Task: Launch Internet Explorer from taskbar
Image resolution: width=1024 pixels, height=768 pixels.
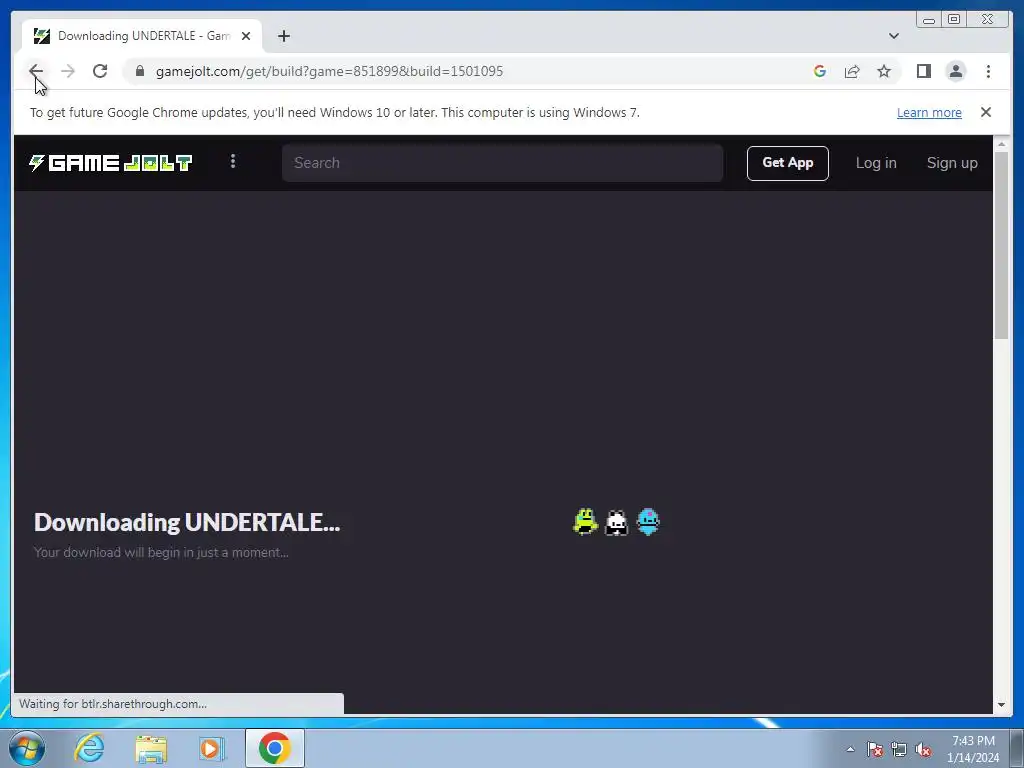Action: [89, 748]
